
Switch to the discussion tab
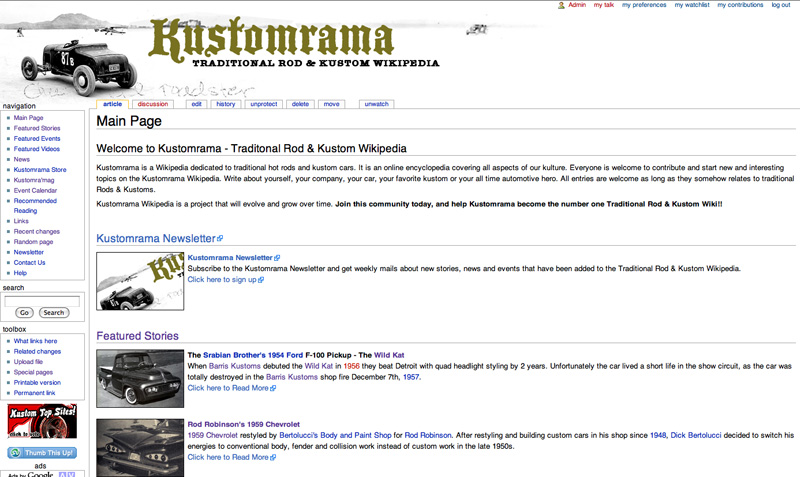pyautogui.click(x=153, y=104)
